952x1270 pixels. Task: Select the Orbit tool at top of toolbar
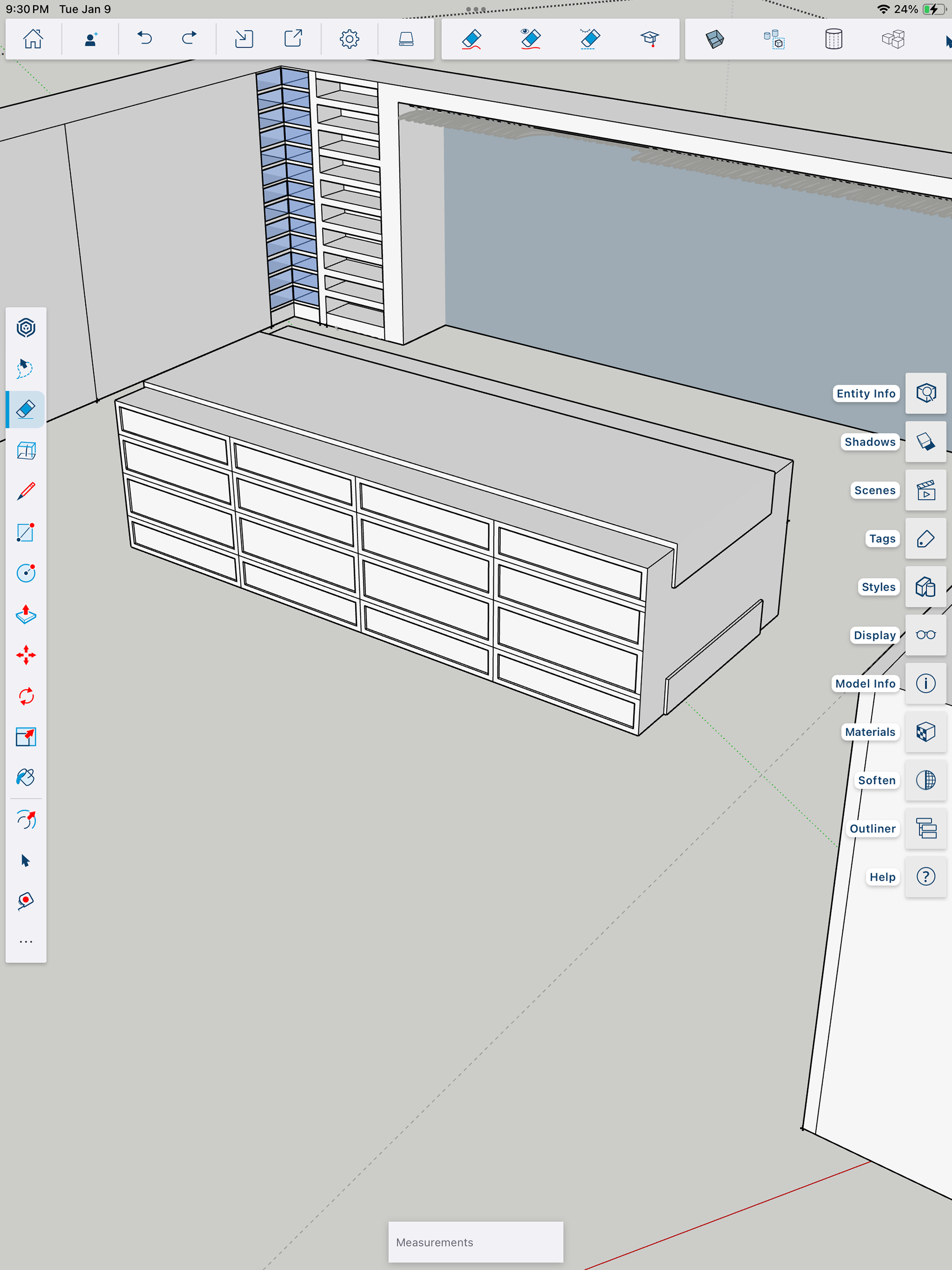tap(26, 328)
